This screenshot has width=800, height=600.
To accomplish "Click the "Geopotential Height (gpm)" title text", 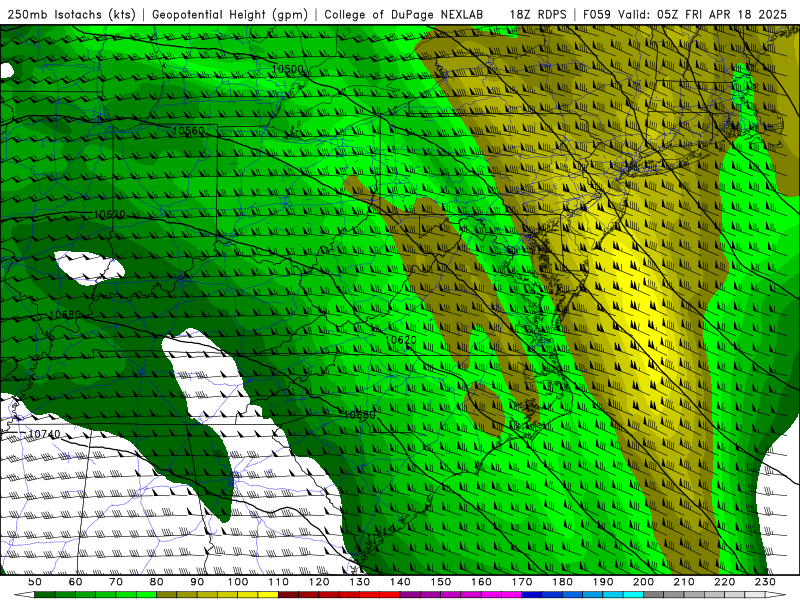I will [230, 14].
